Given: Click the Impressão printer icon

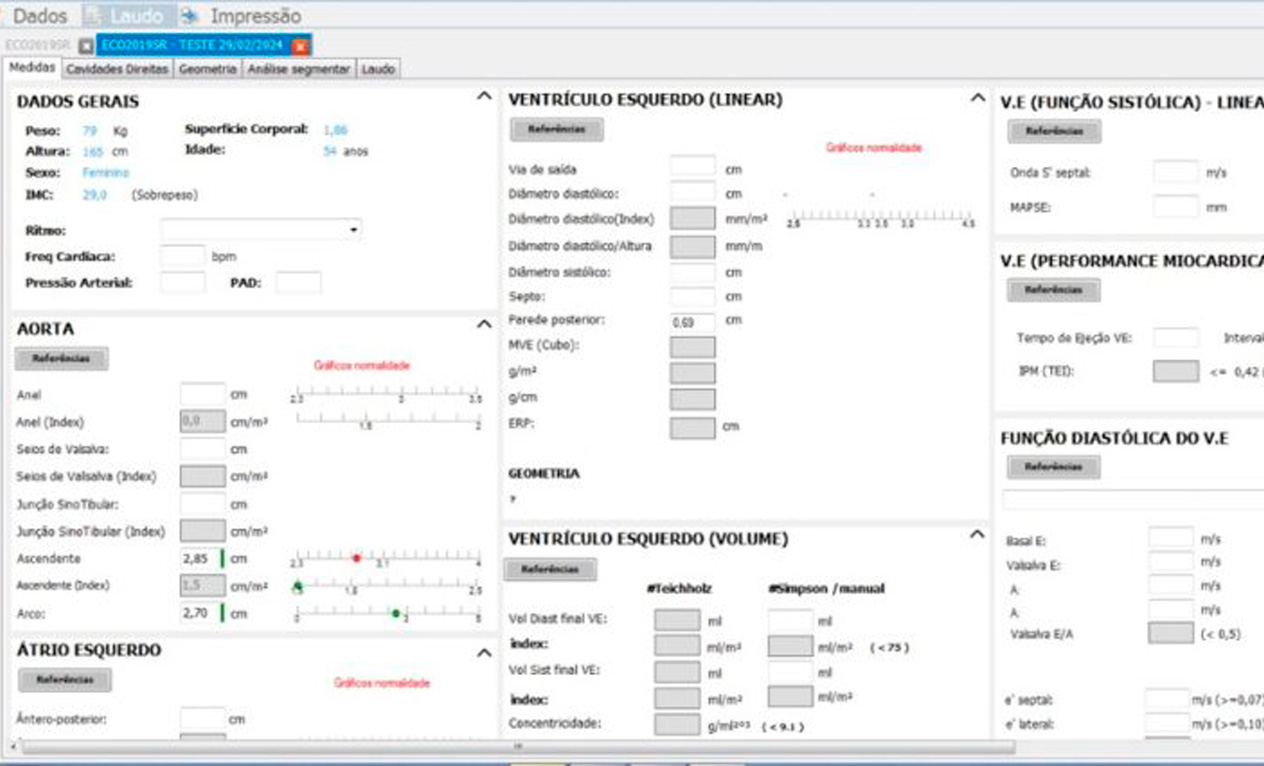Looking at the screenshot, I should (x=191, y=16).
